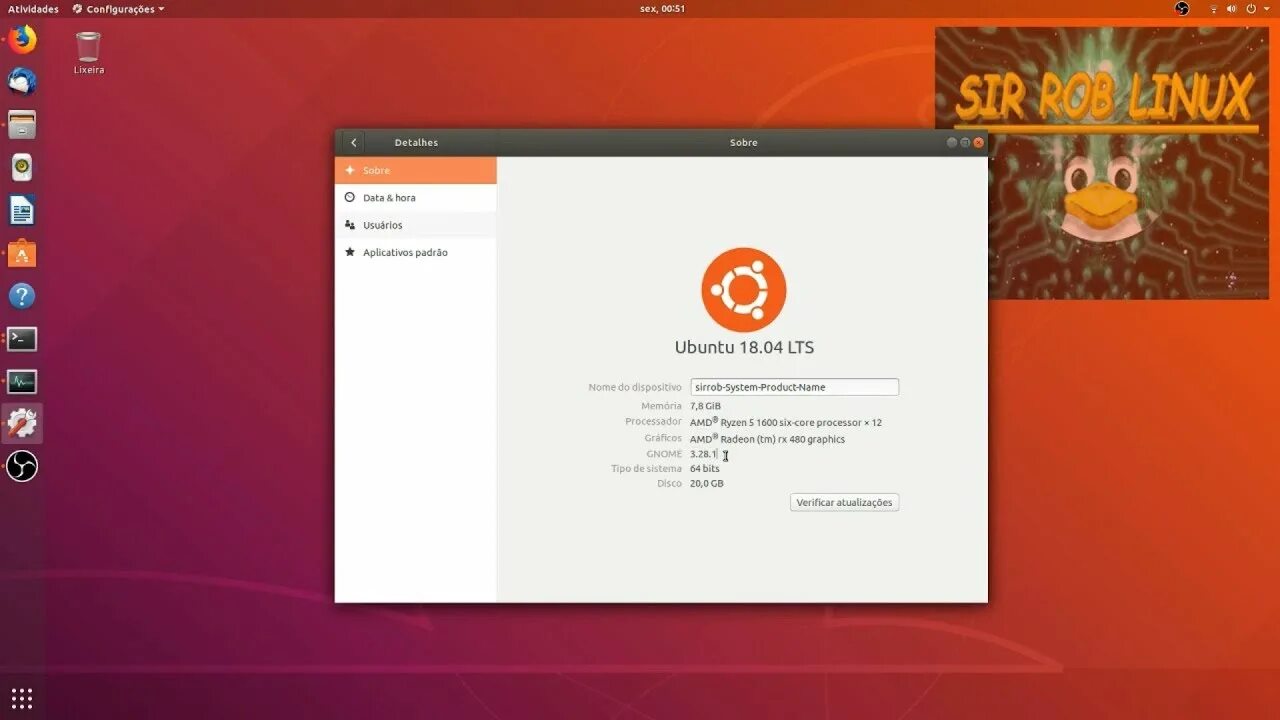Open Data & hora in sidebar

416,198
